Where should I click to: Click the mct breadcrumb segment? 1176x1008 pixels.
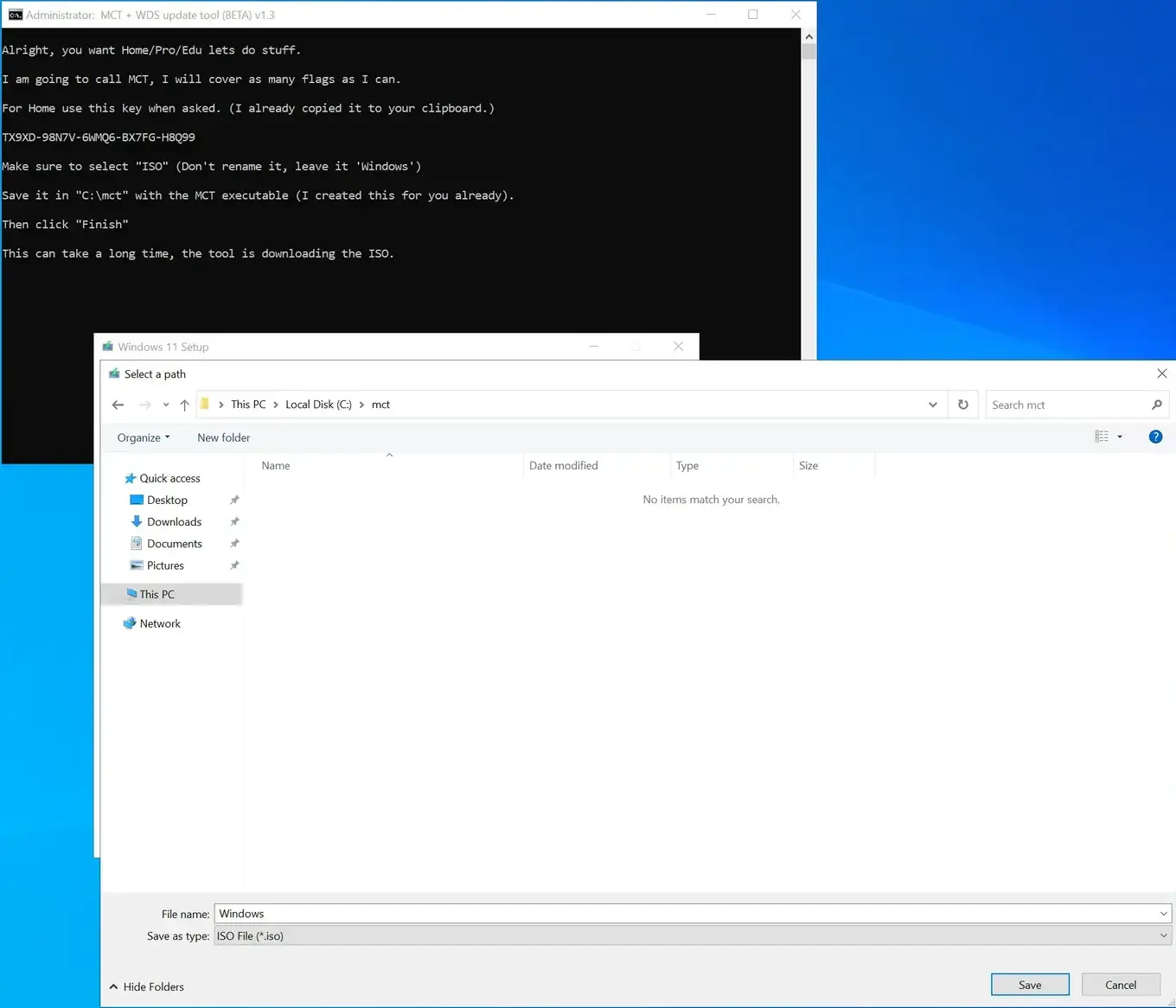pos(380,405)
